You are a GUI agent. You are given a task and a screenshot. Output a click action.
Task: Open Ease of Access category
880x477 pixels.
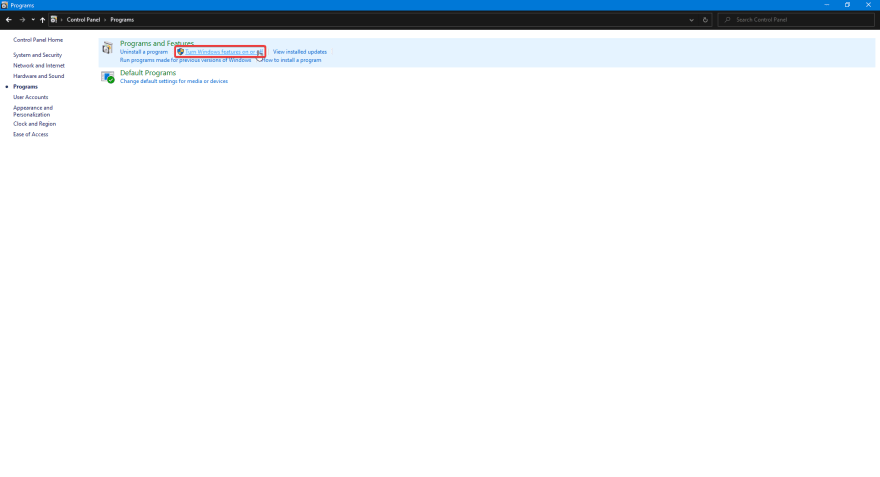[30, 134]
